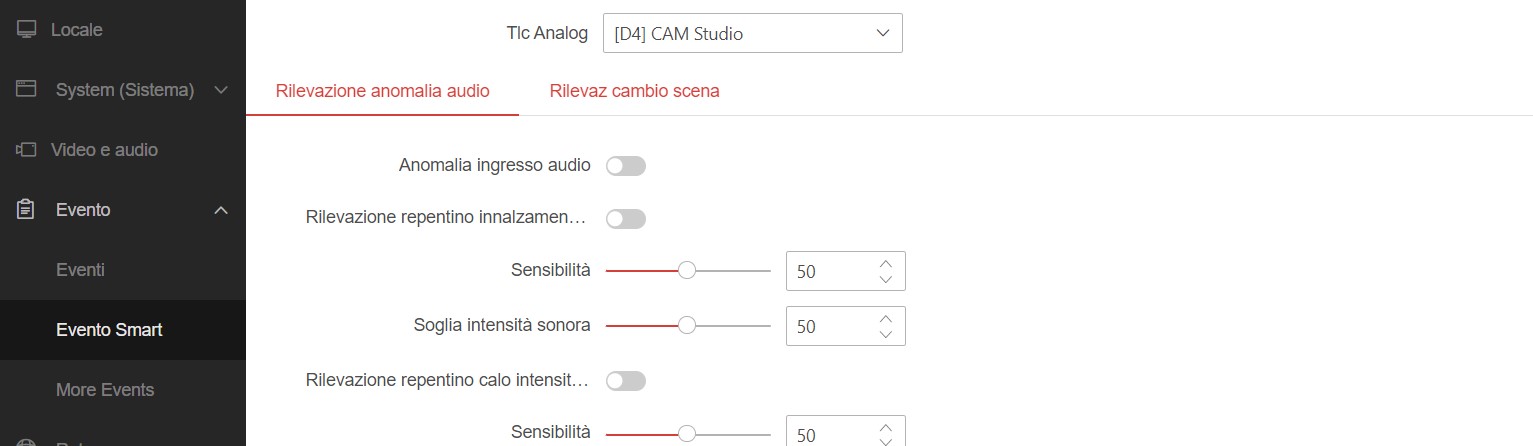Switch to the Rilevaz cambio scena tab

tap(634, 91)
